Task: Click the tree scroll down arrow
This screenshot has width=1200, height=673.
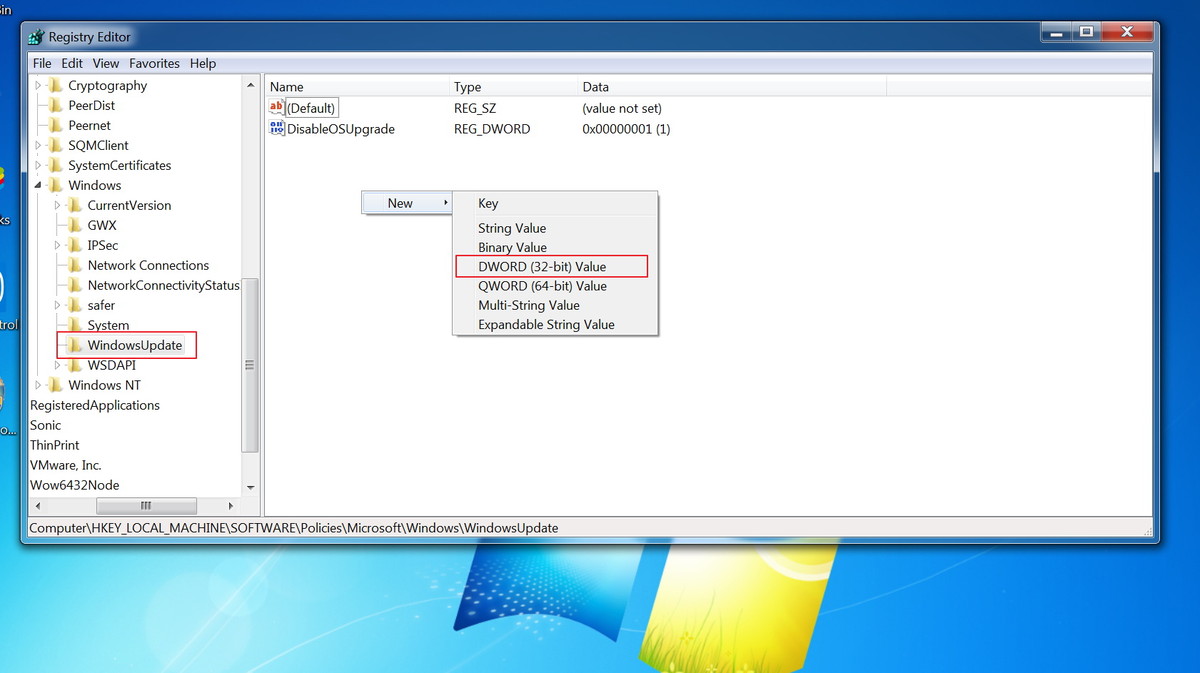Action: [251, 487]
